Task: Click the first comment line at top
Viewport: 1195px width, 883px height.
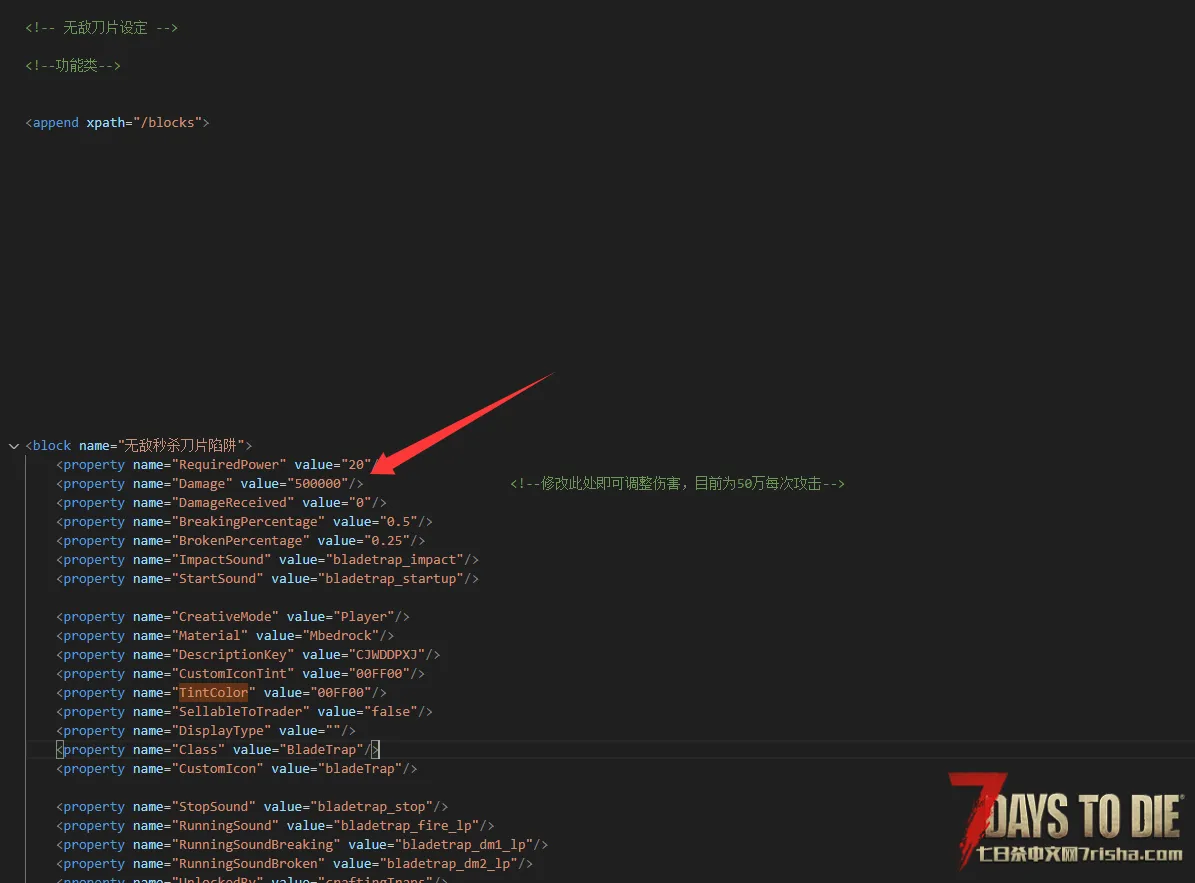Action: [x=102, y=28]
